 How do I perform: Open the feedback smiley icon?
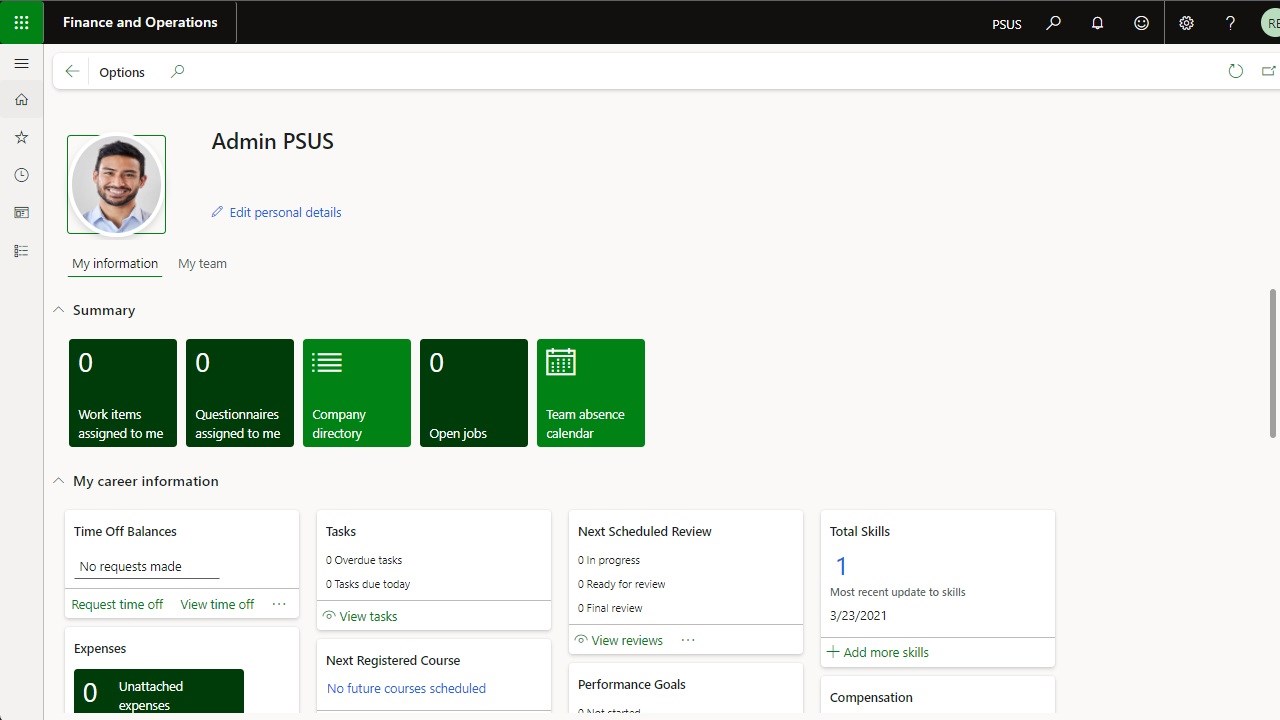[x=1141, y=23]
